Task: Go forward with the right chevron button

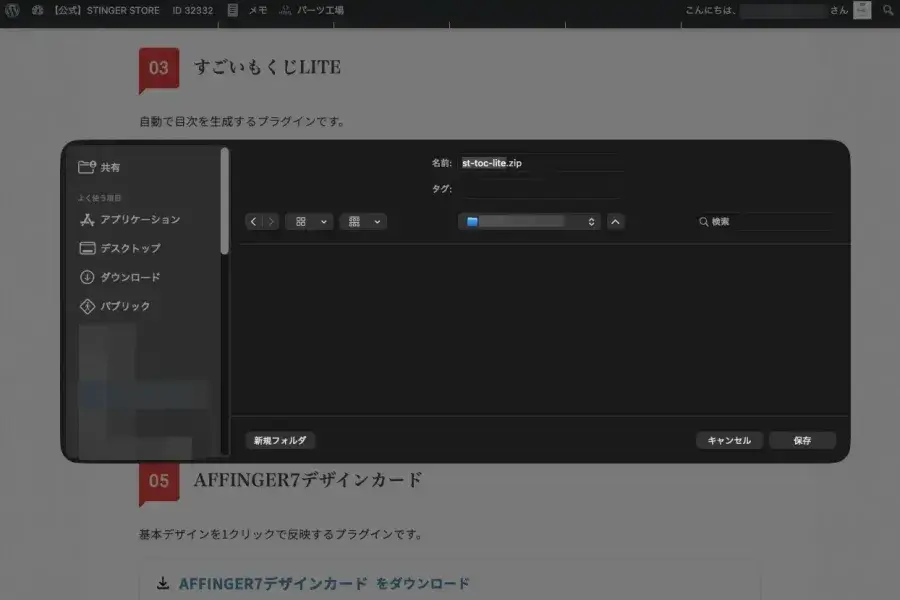Action: (271, 222)
